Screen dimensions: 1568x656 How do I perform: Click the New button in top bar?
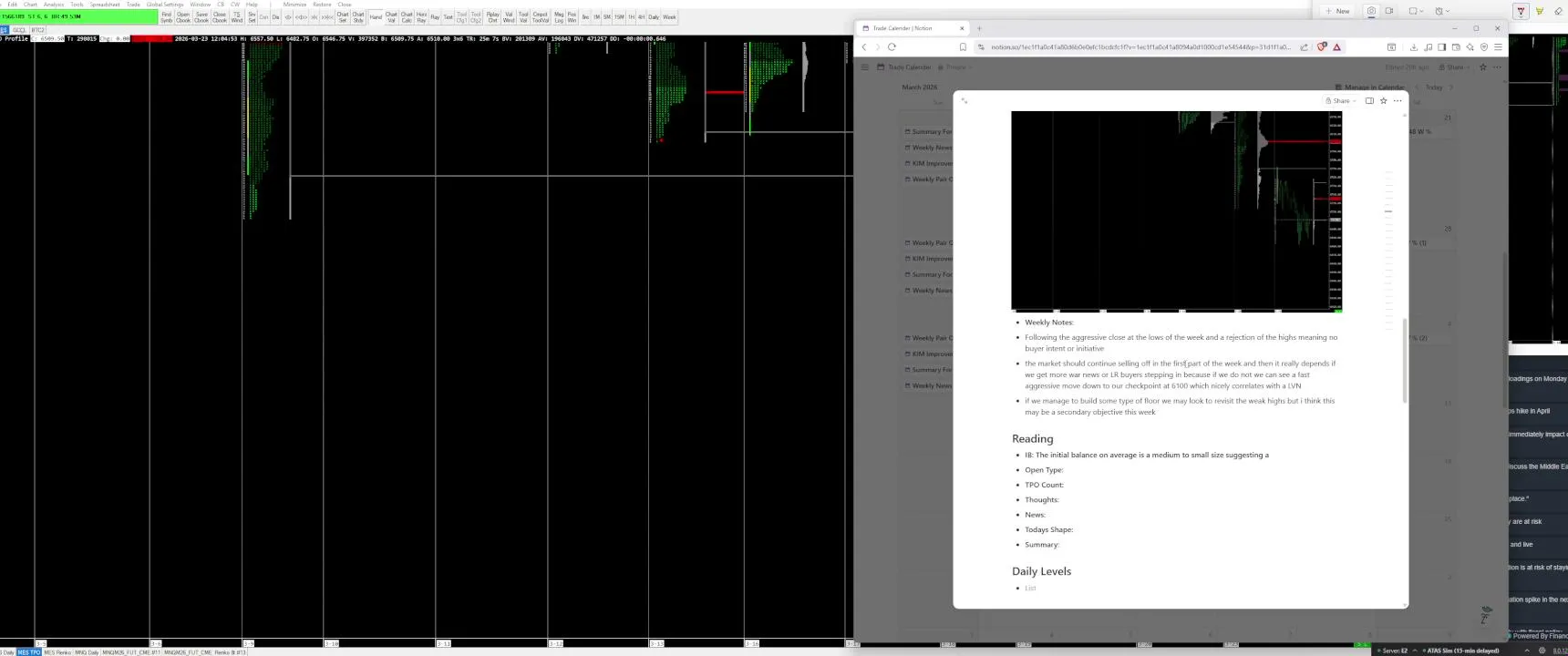(1337, 11)
